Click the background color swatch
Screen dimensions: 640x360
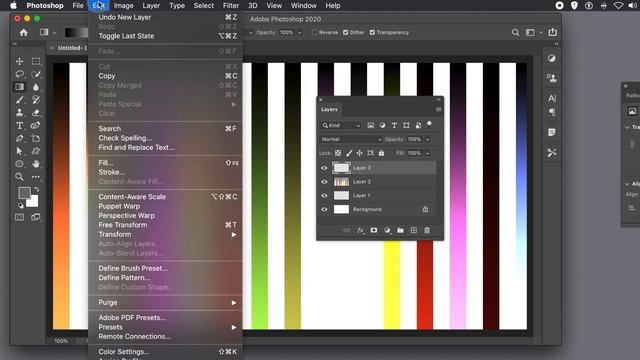(33, 201)
